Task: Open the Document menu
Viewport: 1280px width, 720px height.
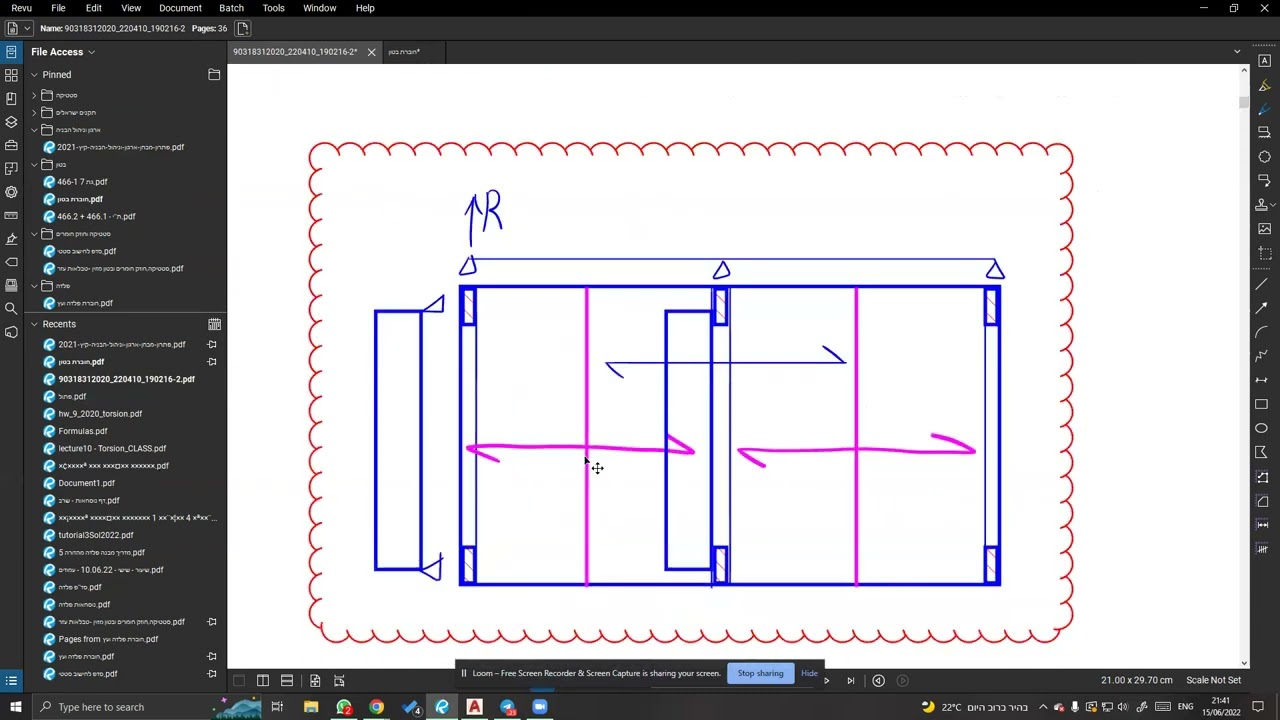Action: [x=180, y=8]
